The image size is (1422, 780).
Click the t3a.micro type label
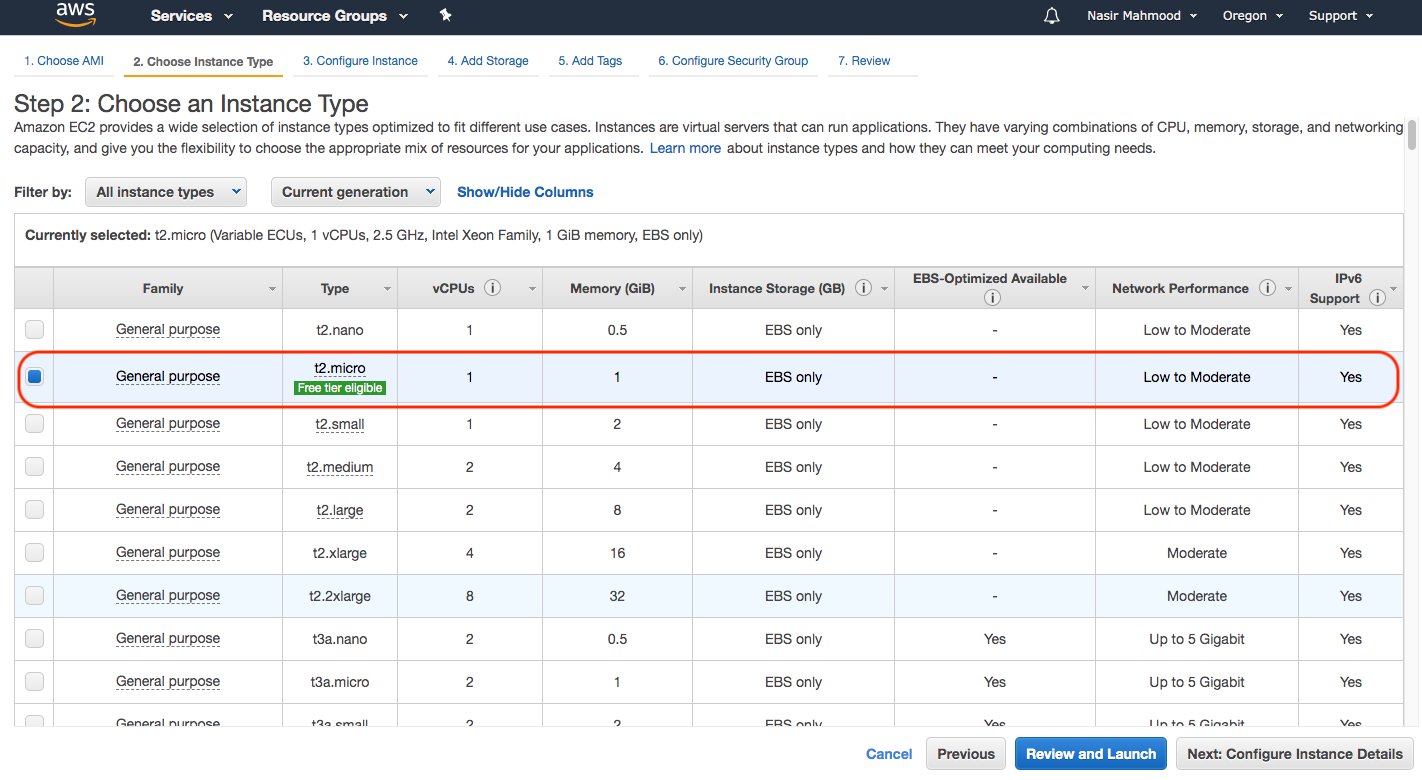[x=340, y=682]
